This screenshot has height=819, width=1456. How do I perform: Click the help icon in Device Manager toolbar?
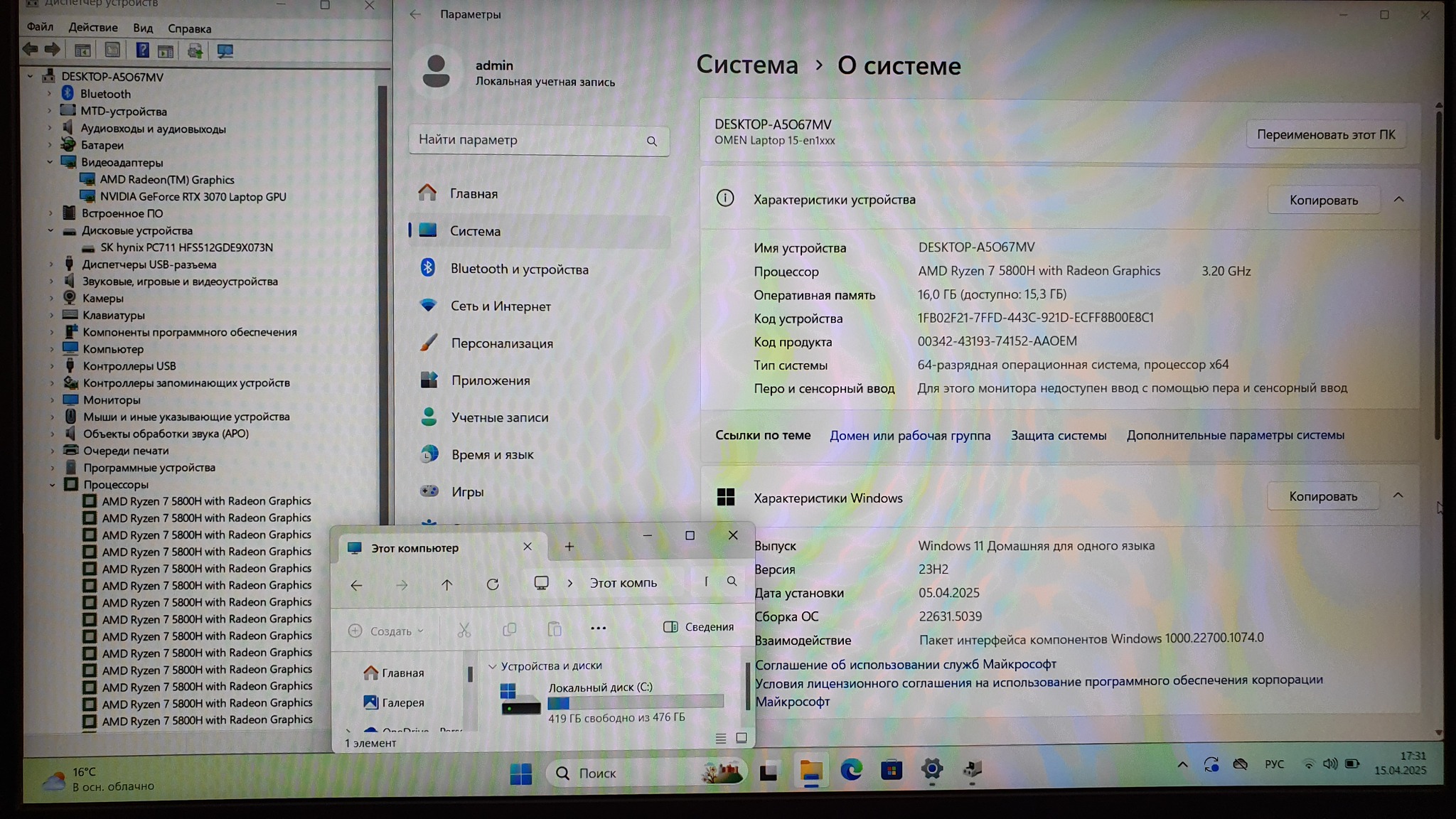coord(142,50)
